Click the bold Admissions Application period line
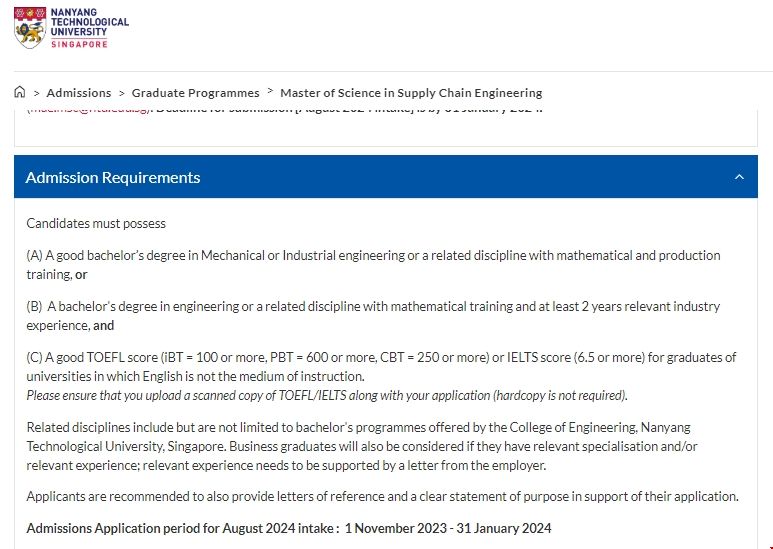 point(289,528)
